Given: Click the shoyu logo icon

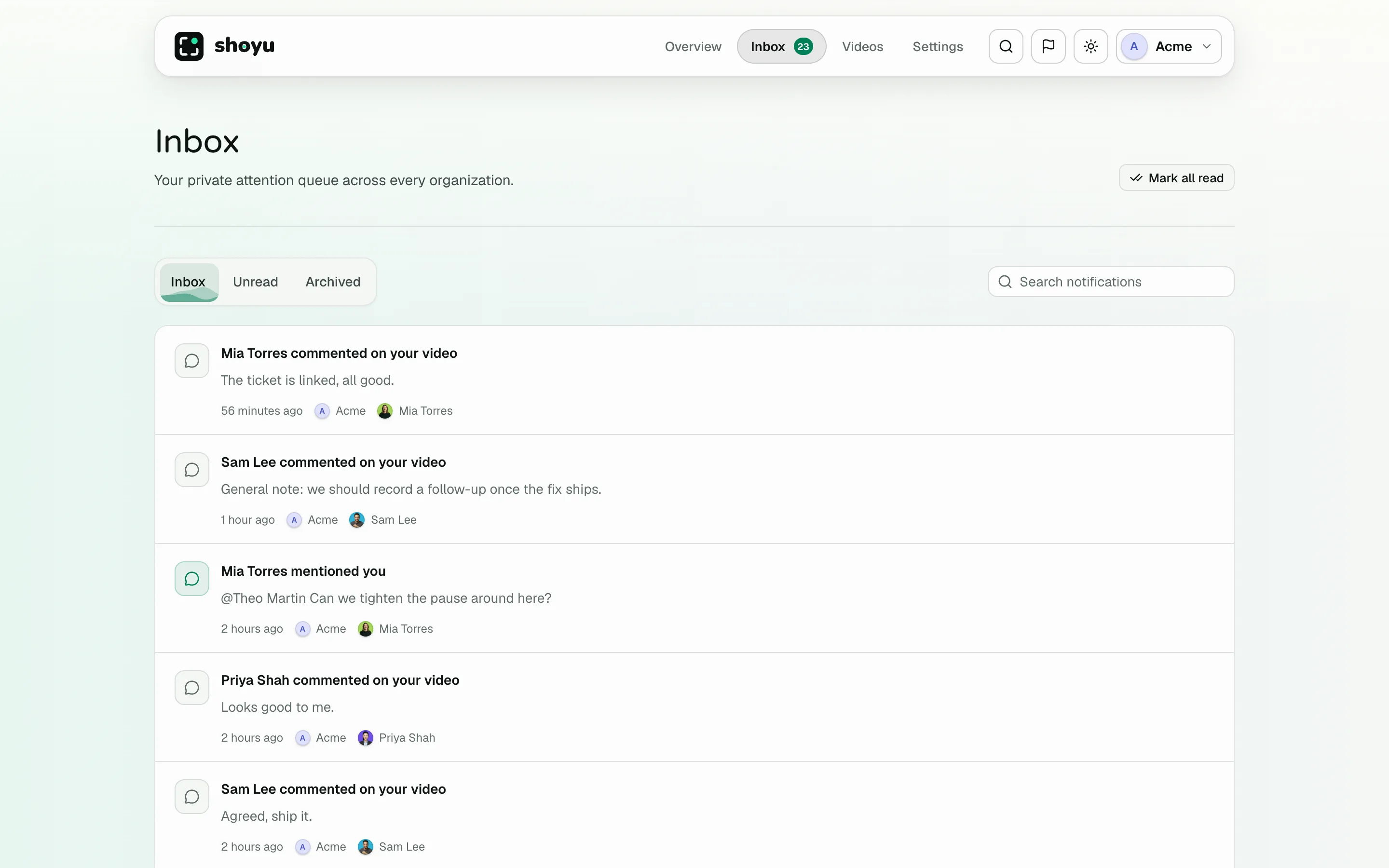Looking at the screenshot, I should [x=189, y=46].
